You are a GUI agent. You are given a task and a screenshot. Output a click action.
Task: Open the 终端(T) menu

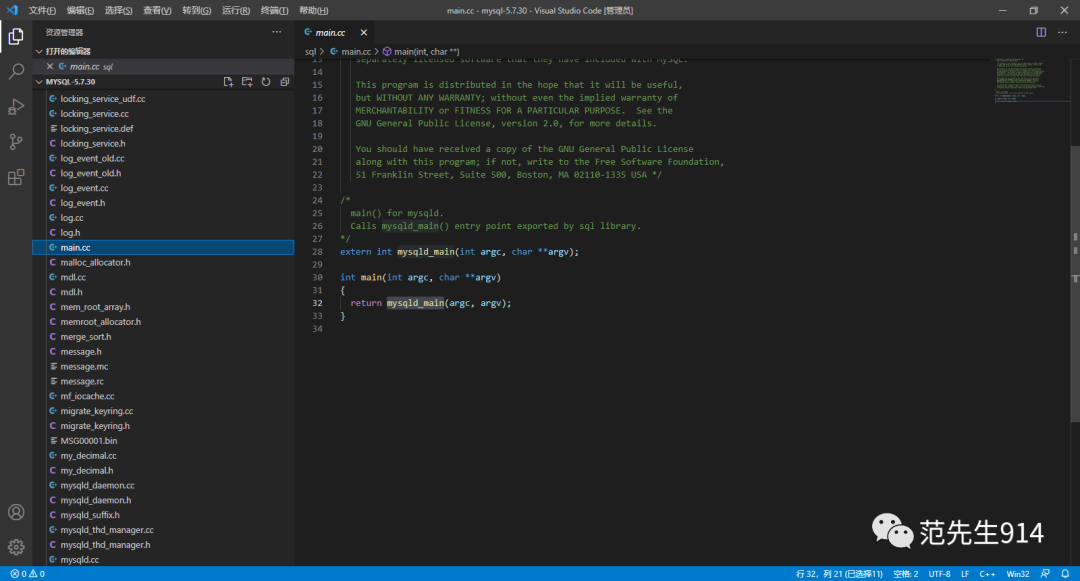pyautogui.click(x=274, y=10)
